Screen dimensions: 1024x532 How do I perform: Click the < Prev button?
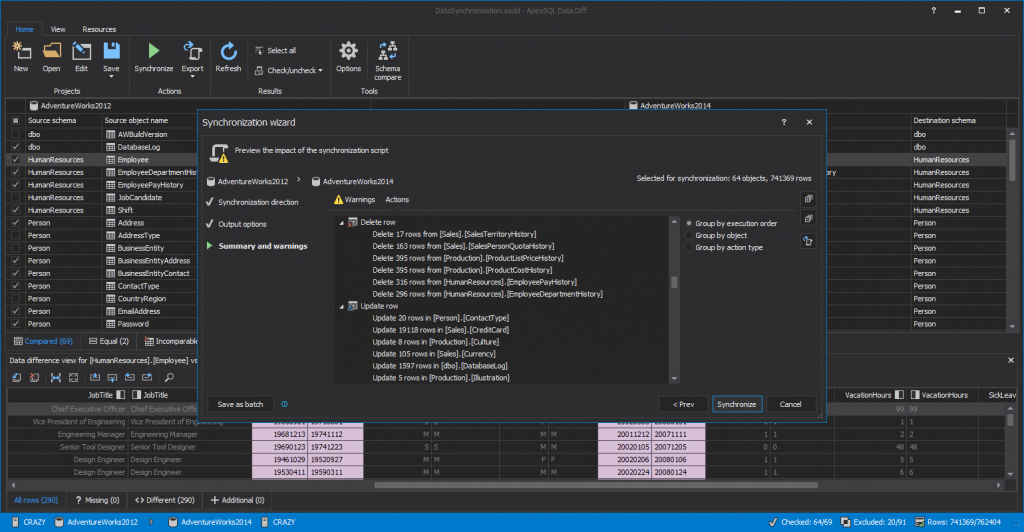[x=682, y=404]
